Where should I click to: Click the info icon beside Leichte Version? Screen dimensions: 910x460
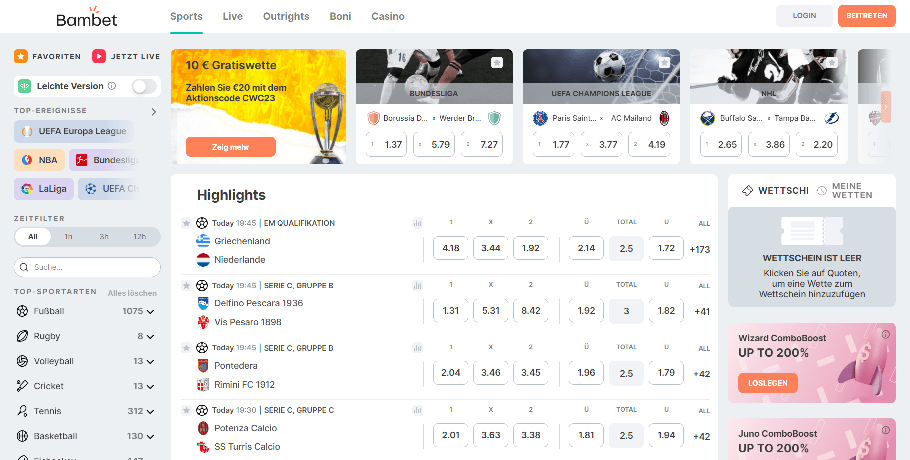(x=112, y=86)
